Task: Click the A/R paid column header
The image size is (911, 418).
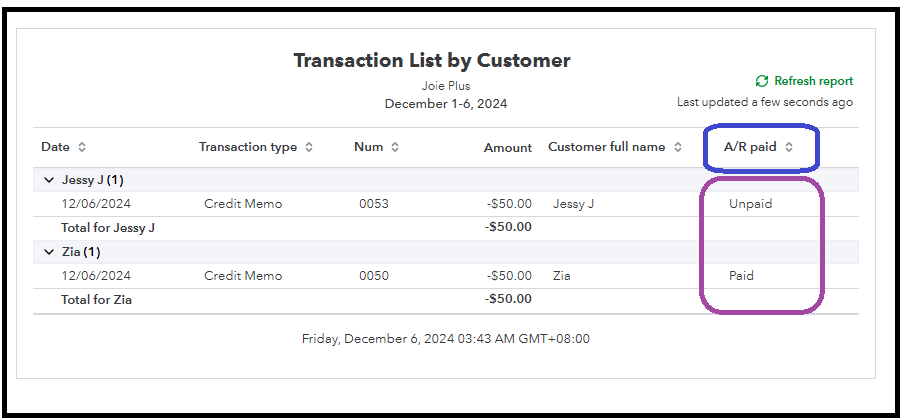Action: coord(750,147)
